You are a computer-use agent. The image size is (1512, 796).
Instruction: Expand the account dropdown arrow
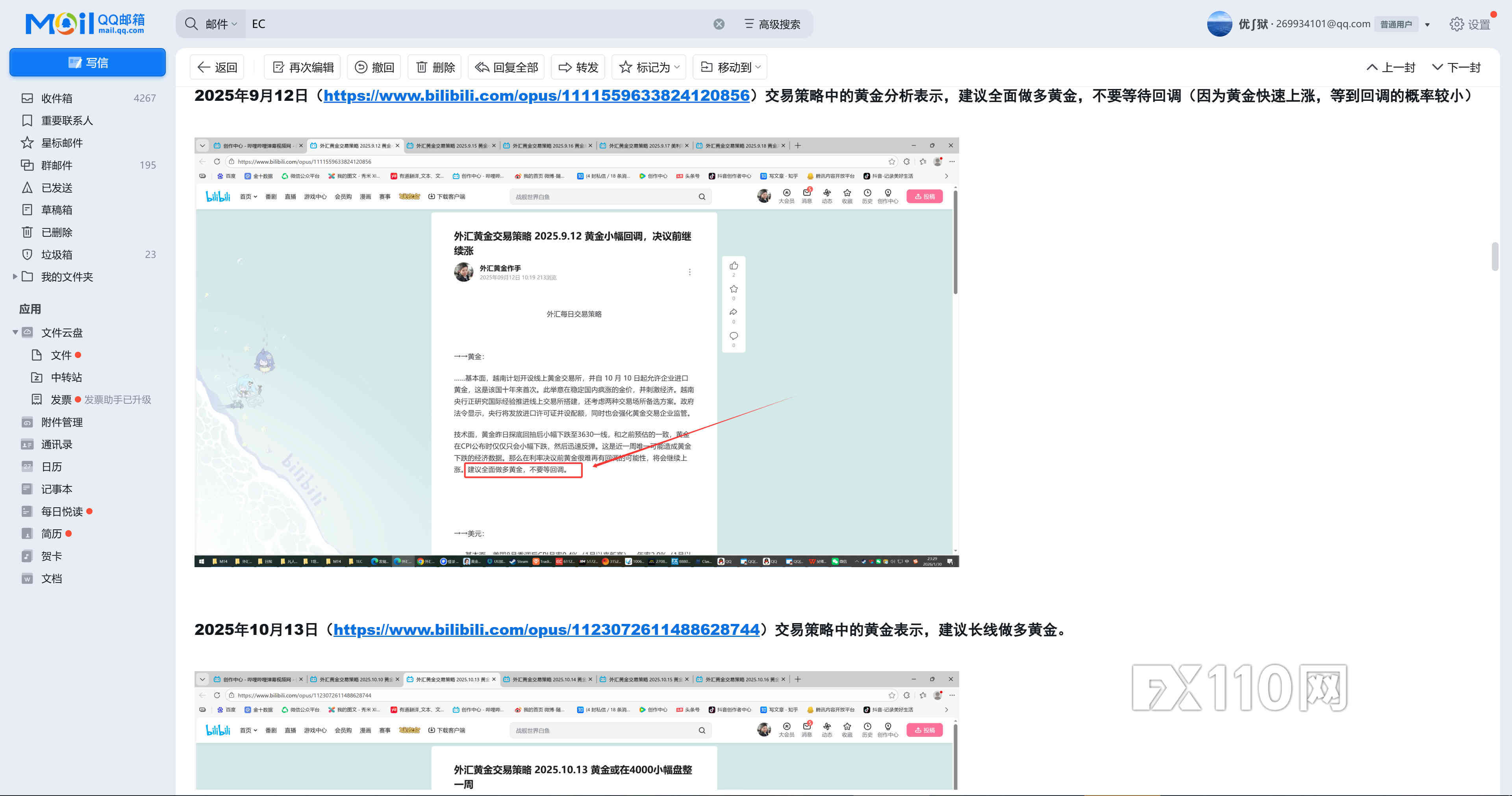pos(1427,25)
